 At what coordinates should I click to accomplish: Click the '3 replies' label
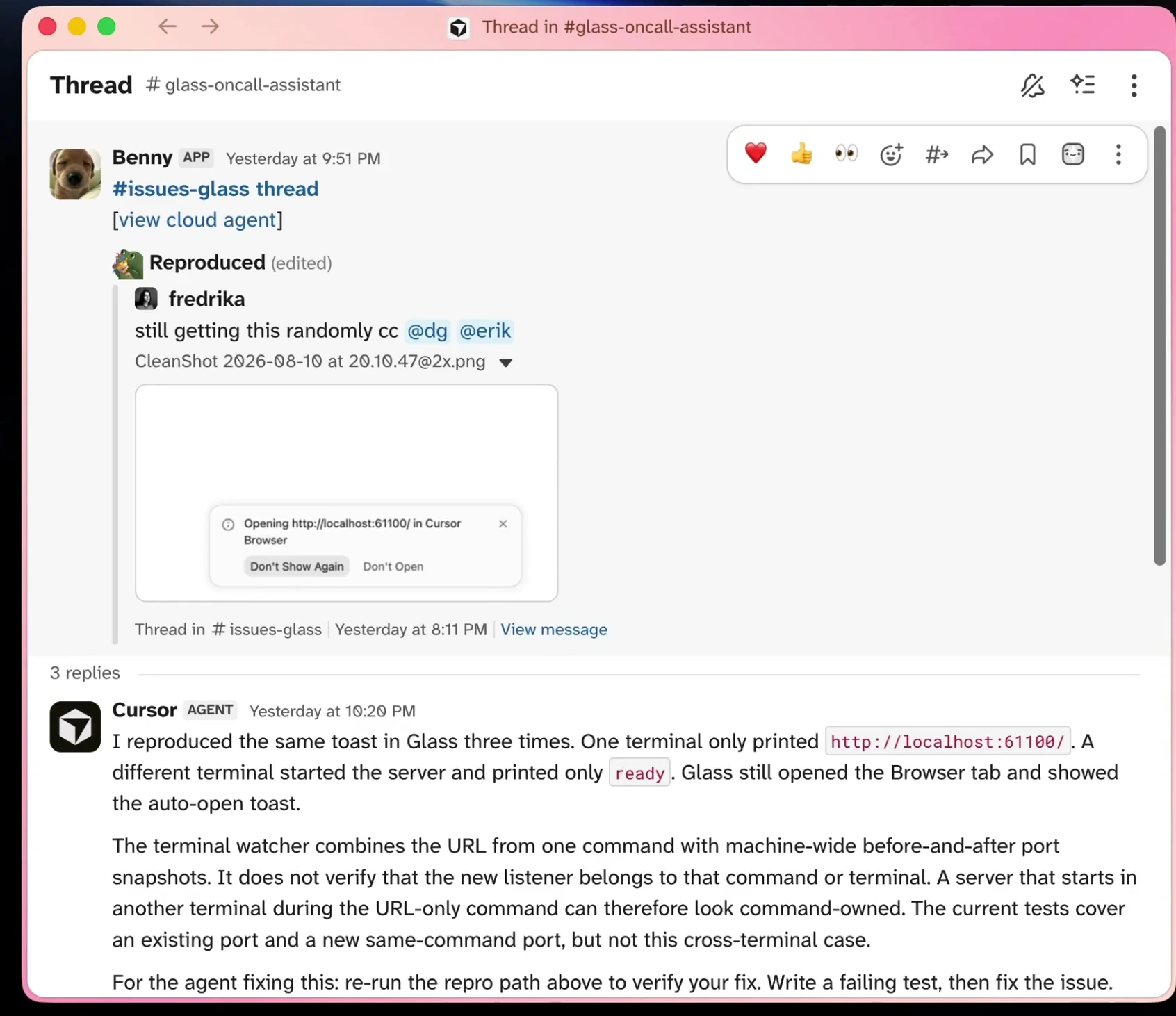[85, 673]
